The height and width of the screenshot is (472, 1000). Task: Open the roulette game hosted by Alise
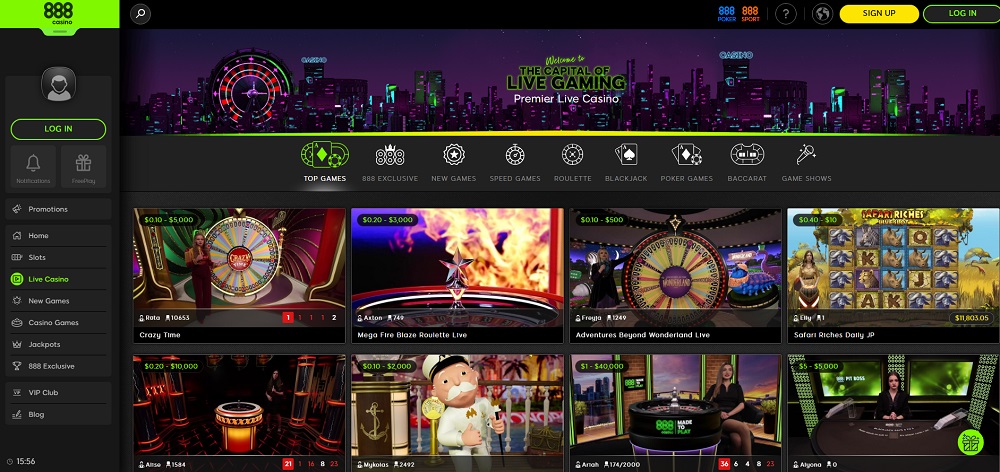(x=239, y=413)
